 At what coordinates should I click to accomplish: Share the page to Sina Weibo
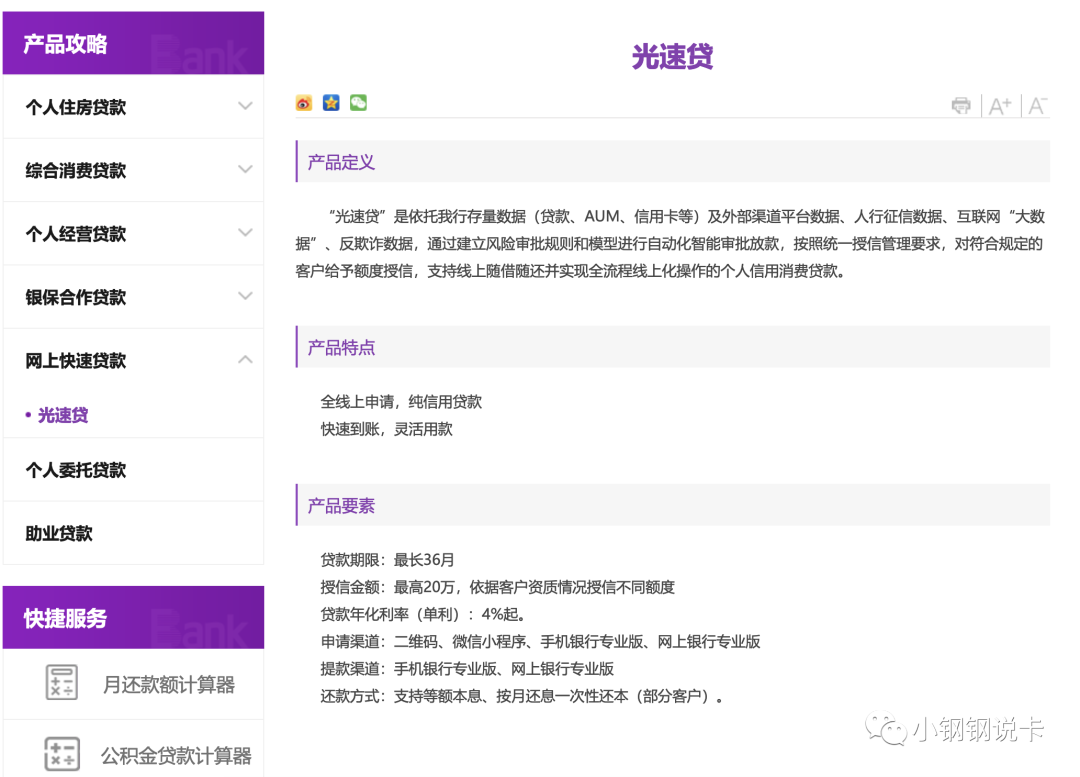tap(304, 103)
